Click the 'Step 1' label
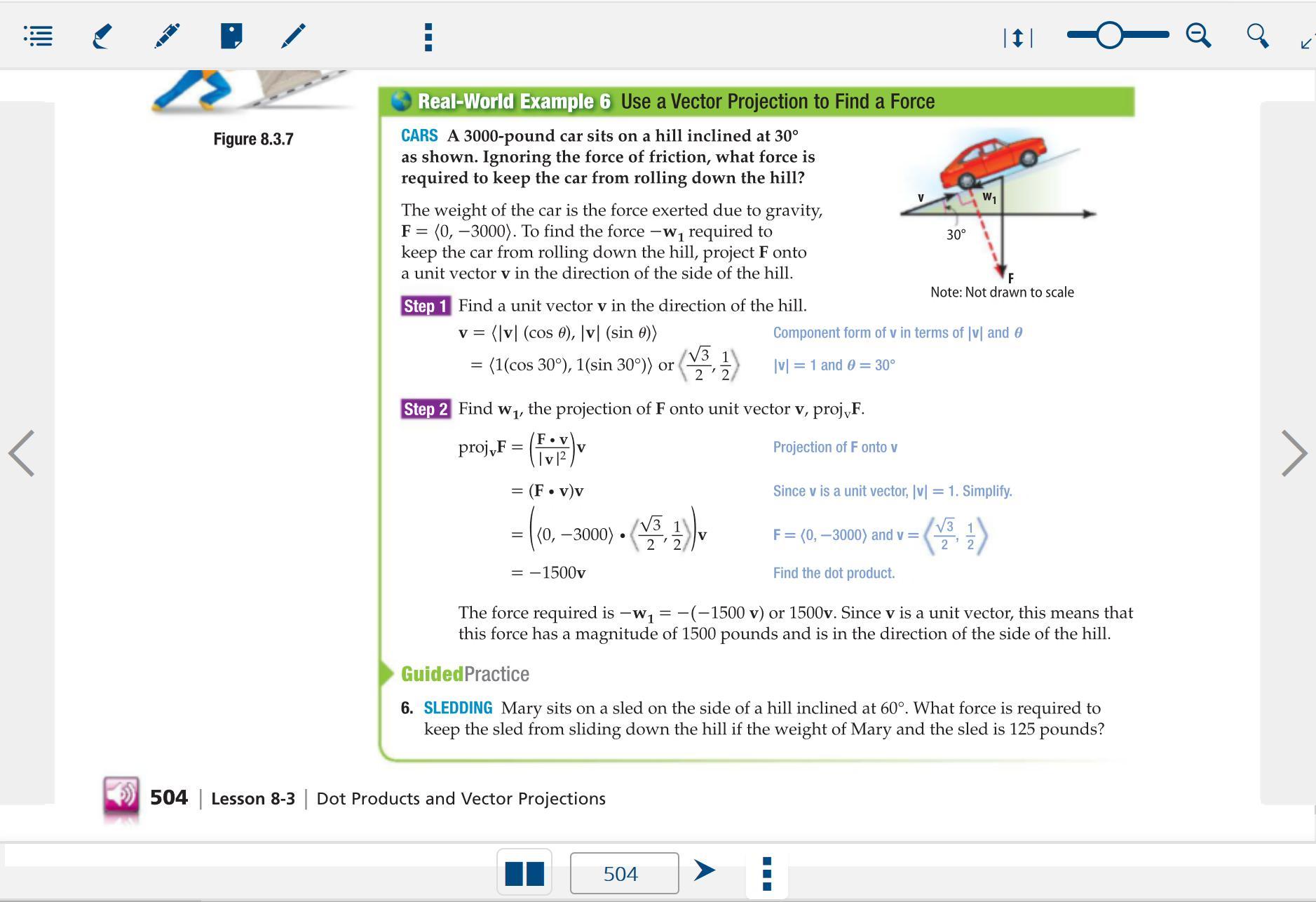 (426, 306)
